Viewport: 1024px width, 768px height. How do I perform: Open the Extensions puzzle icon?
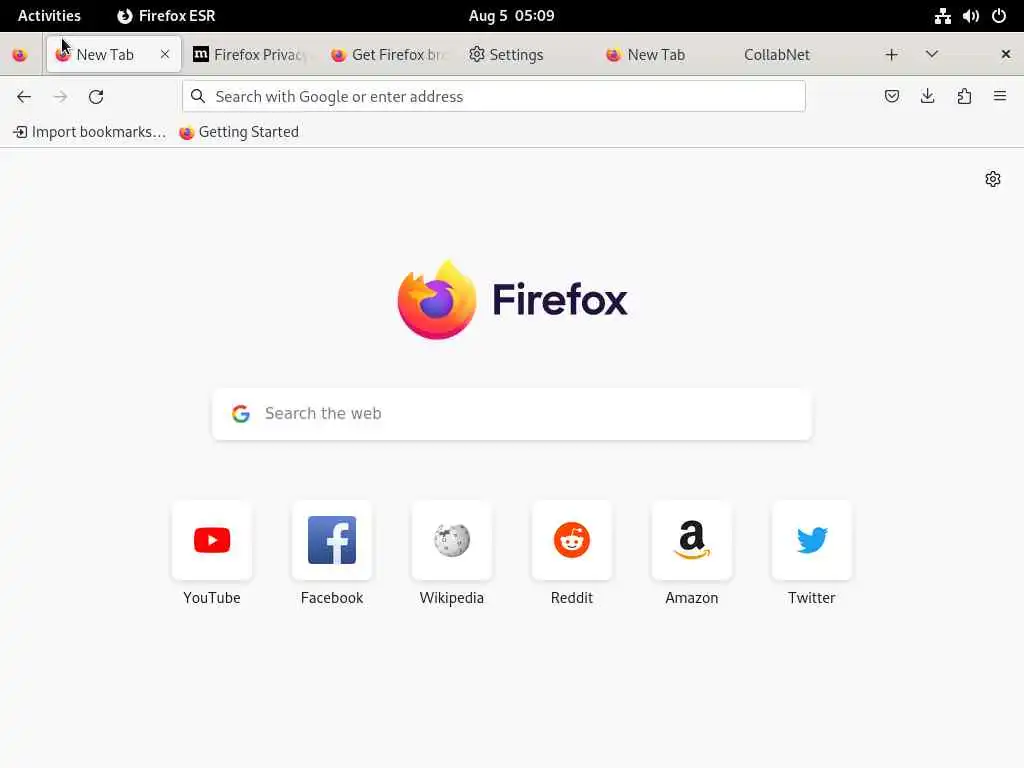point(964,96)
